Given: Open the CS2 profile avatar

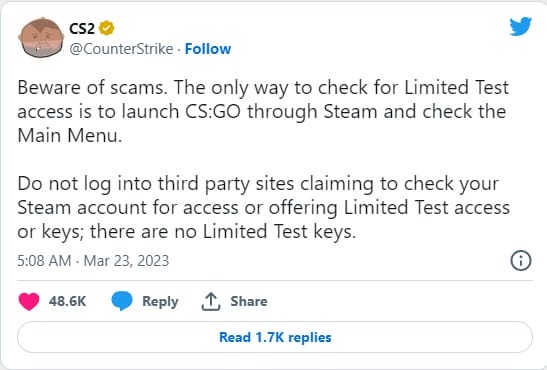Looking at the screenshot, I should 42,37.
